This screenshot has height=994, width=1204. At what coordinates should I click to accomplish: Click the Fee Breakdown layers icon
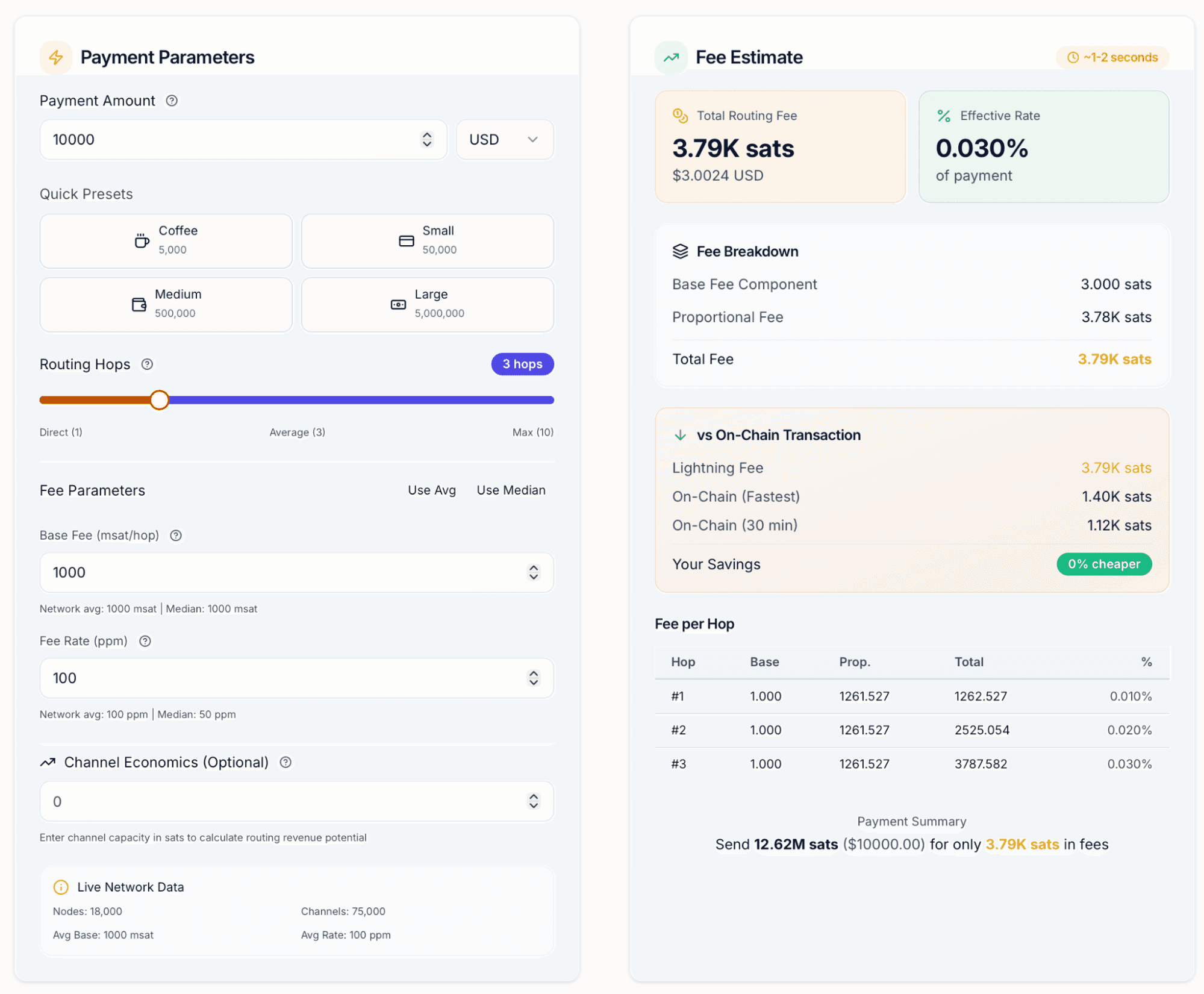click(680, 252)
